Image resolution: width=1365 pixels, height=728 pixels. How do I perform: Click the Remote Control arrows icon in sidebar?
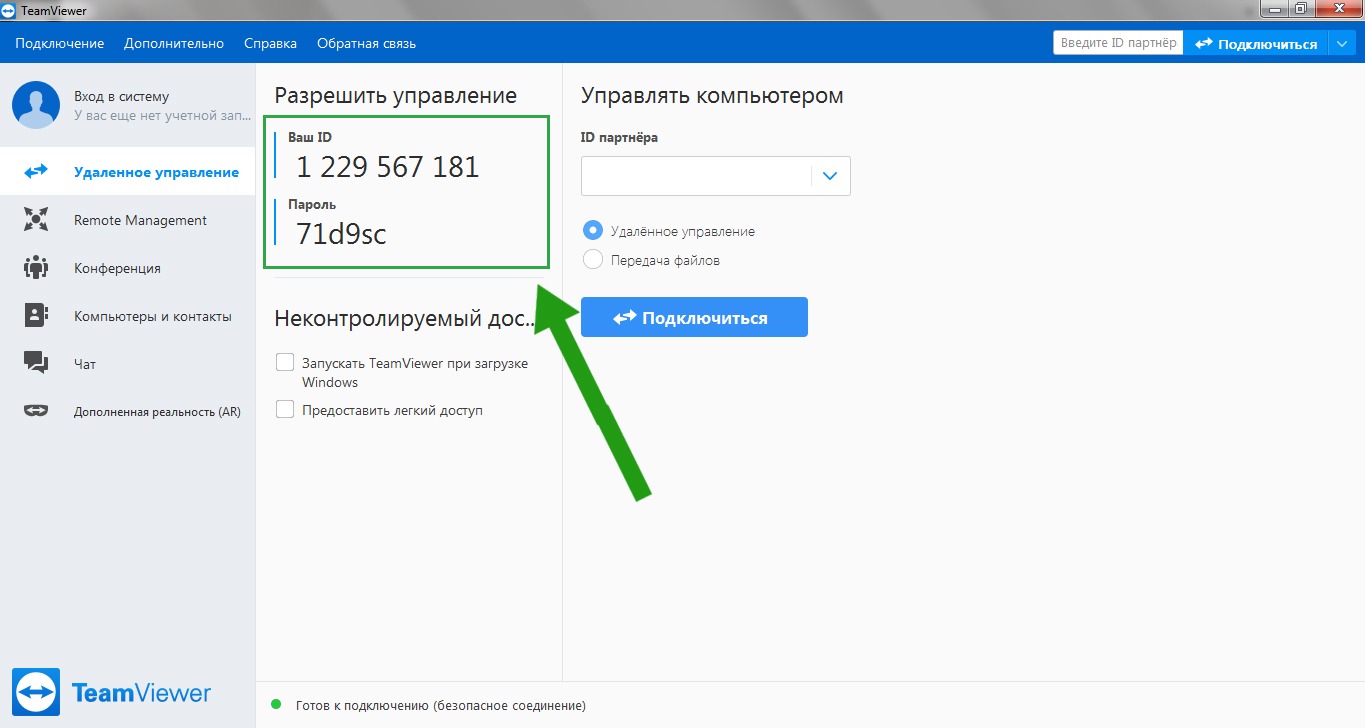click(x=36, y=172)
